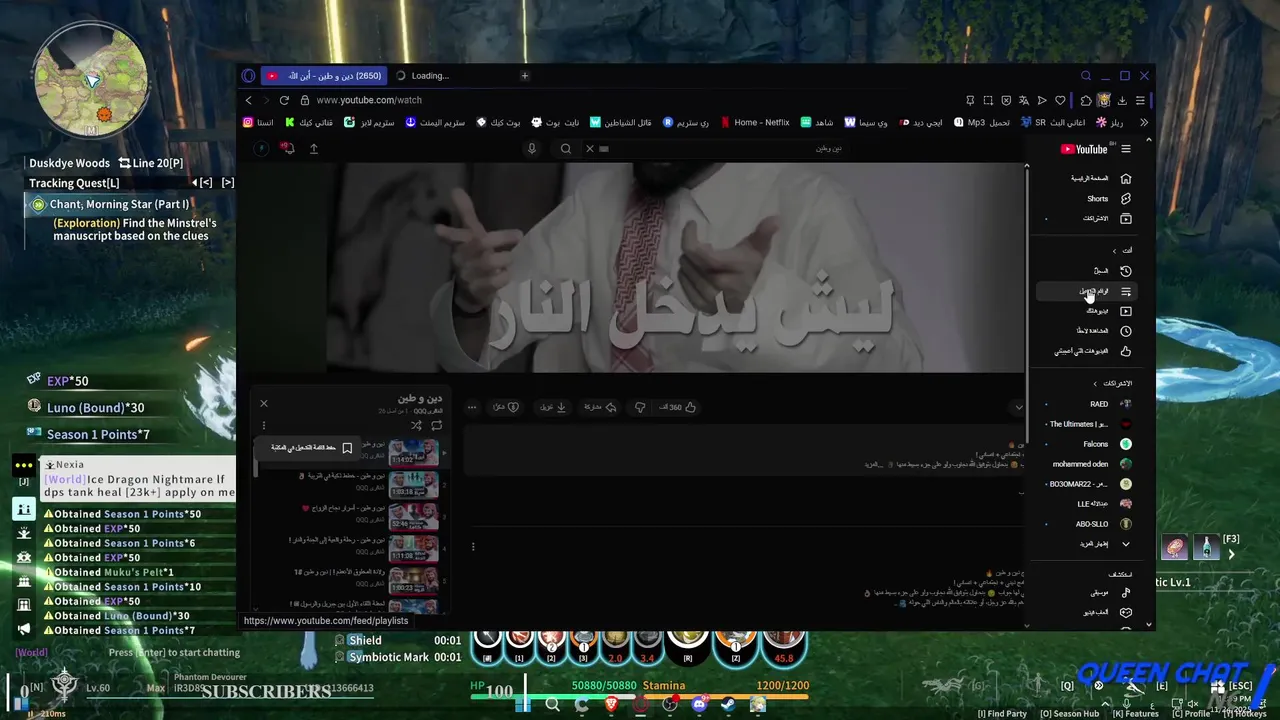Open Discord icon in Windows taskbar

699,705
